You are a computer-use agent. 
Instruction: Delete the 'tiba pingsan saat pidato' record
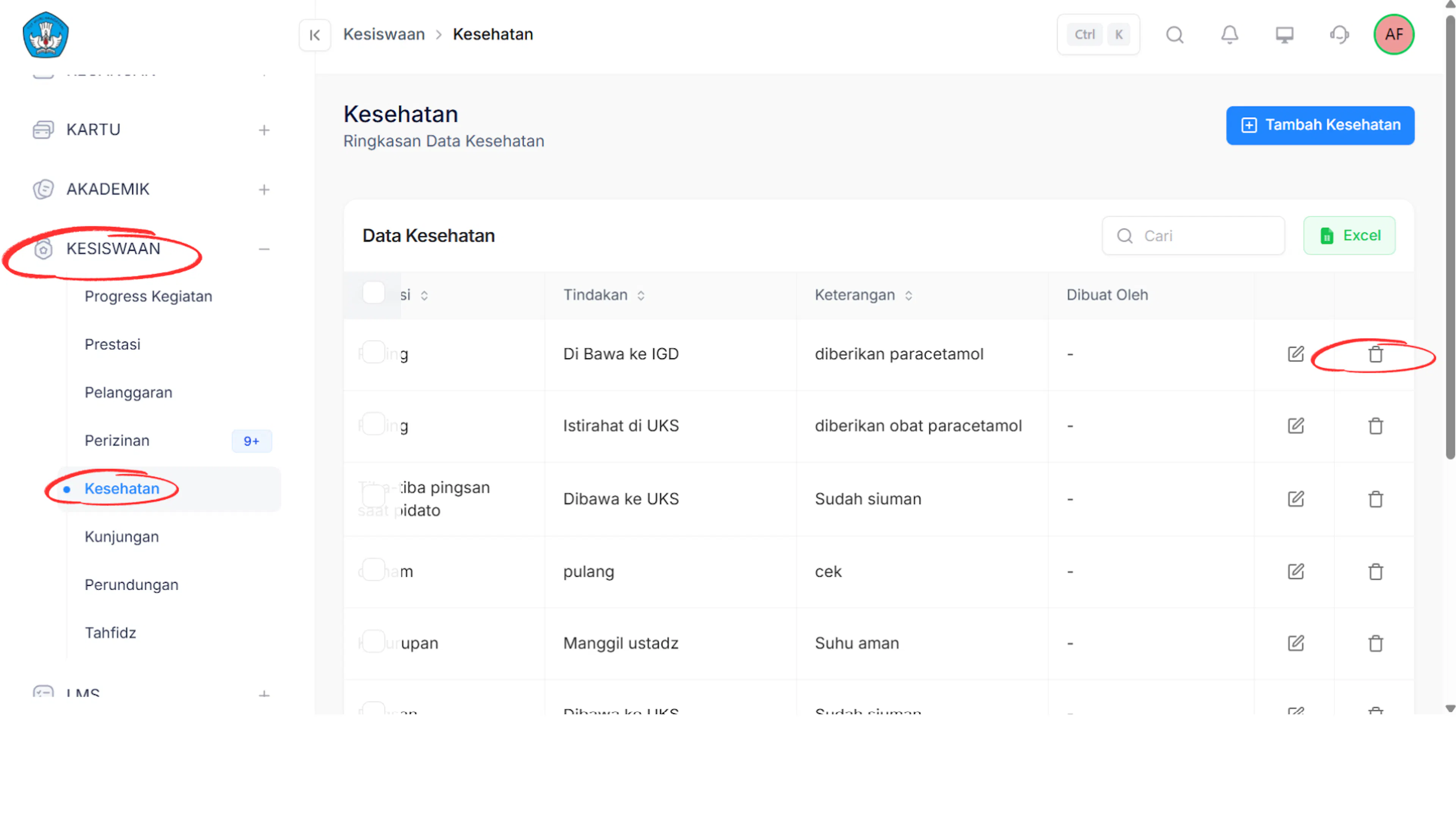pos(1375,499)
